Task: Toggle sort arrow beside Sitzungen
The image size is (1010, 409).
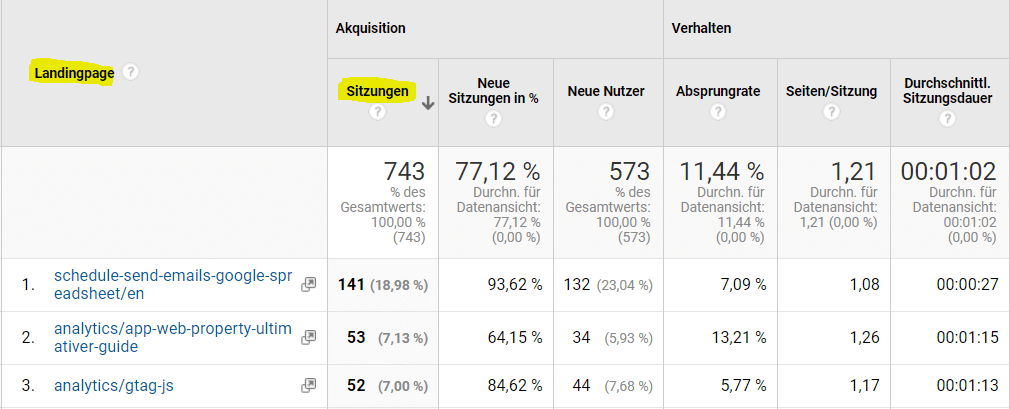Action: tap(428, 102)
